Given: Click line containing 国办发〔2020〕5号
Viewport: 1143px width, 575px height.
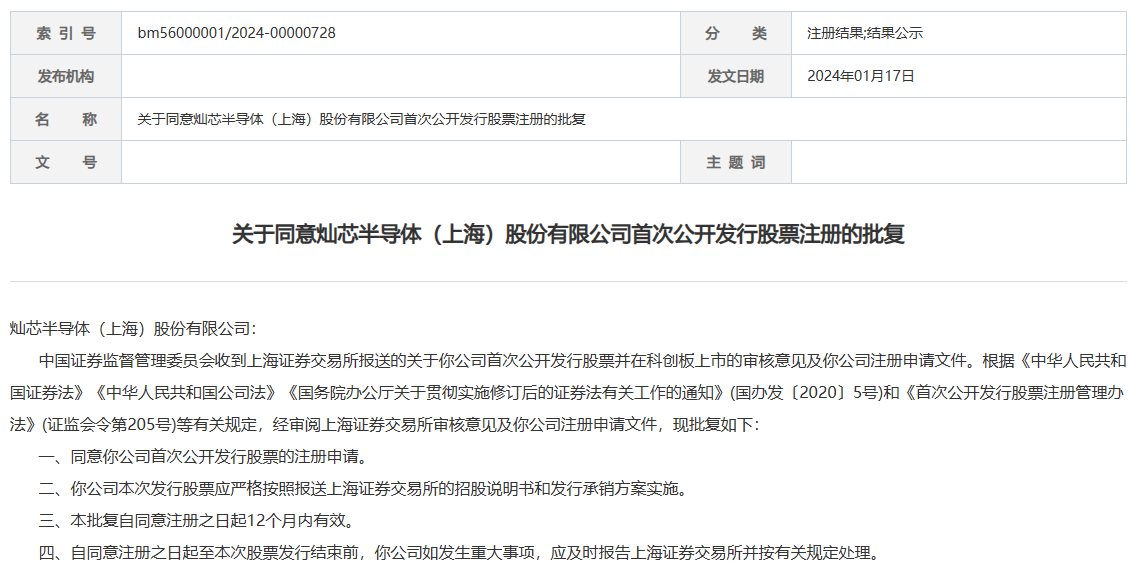Looking at the screenshot, I should point(568,393).
